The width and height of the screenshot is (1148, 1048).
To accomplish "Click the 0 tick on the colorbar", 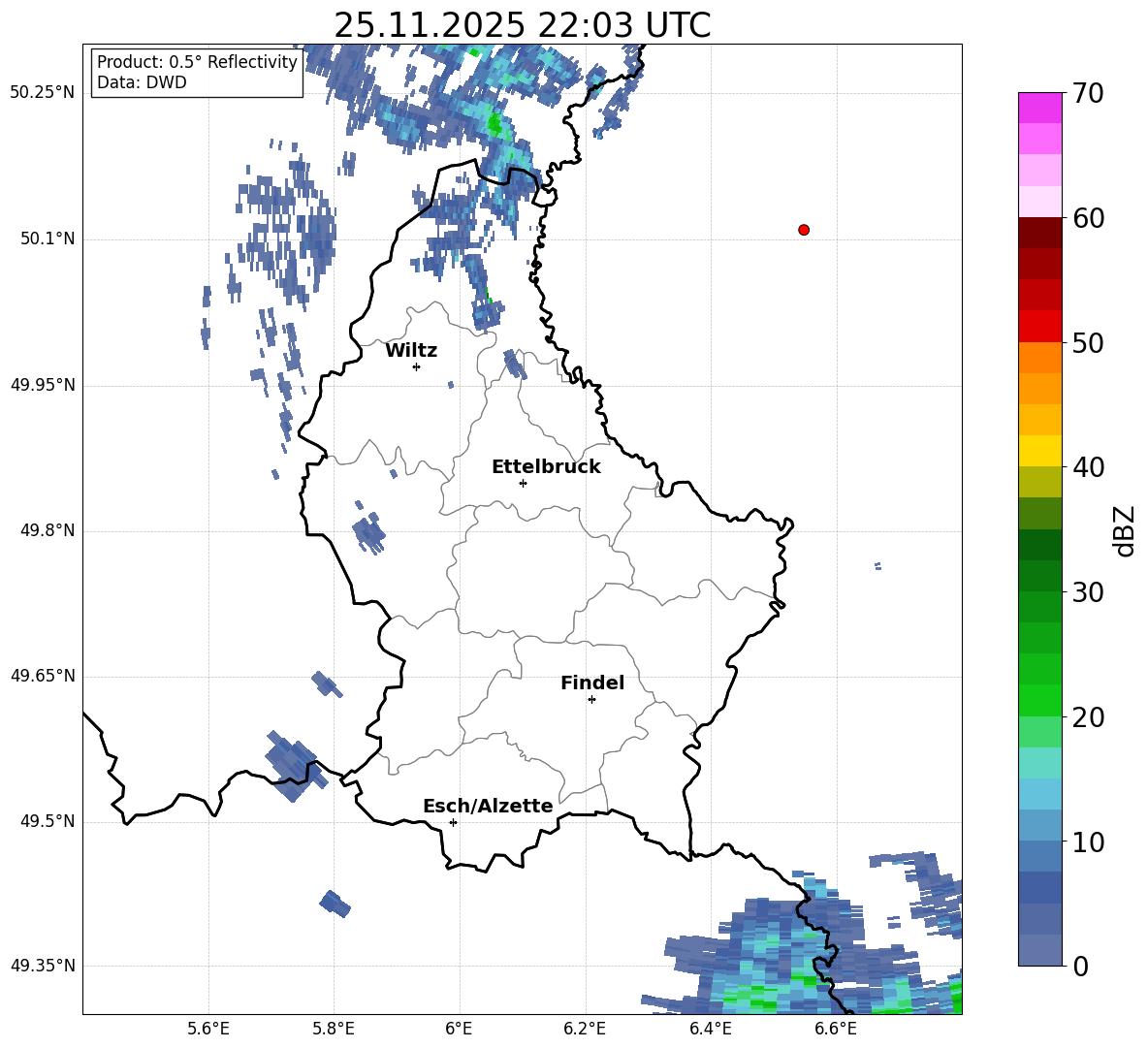I will pos(1080,966).
